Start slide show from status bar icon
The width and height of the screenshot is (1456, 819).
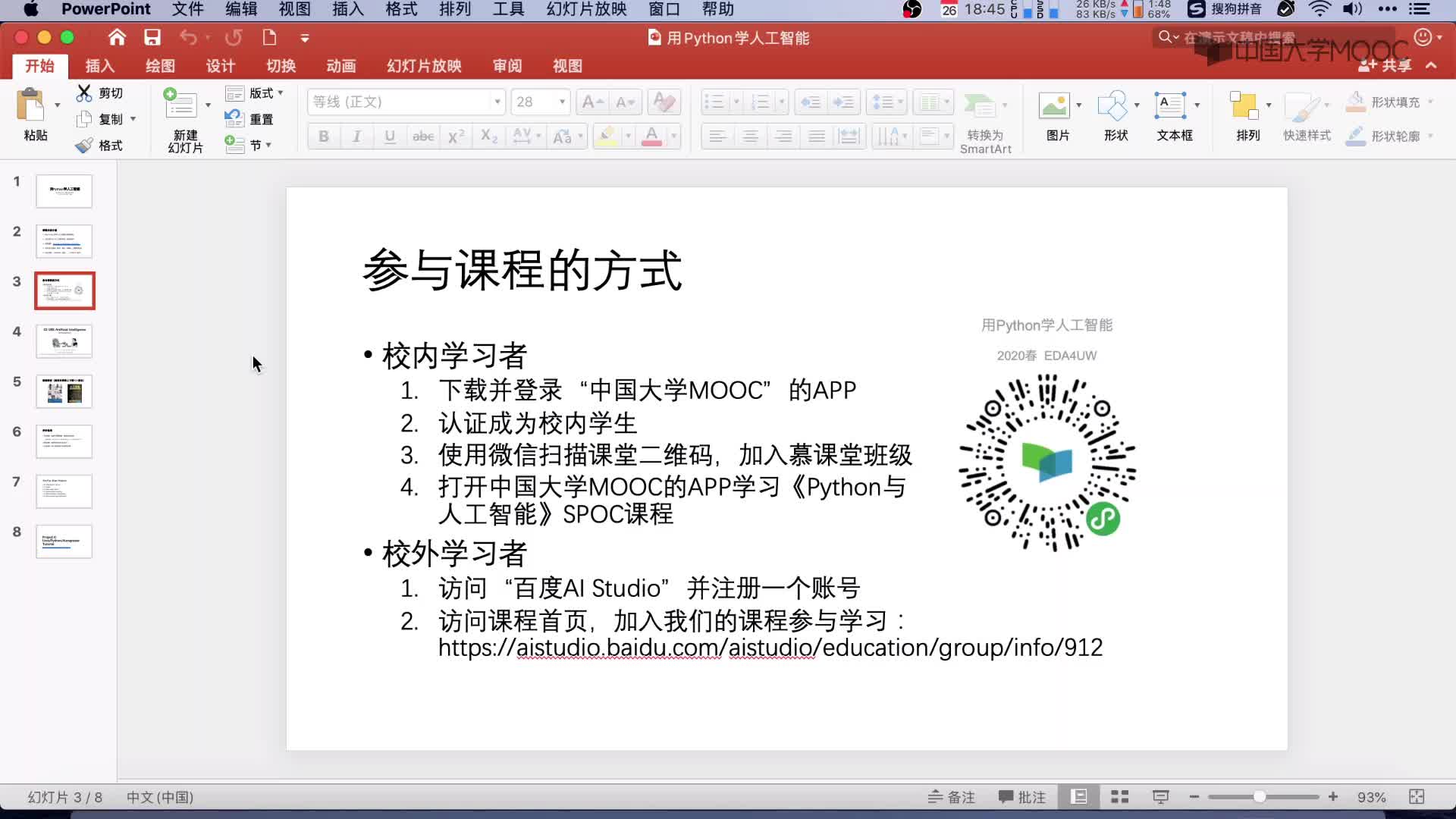[1160, 797]
